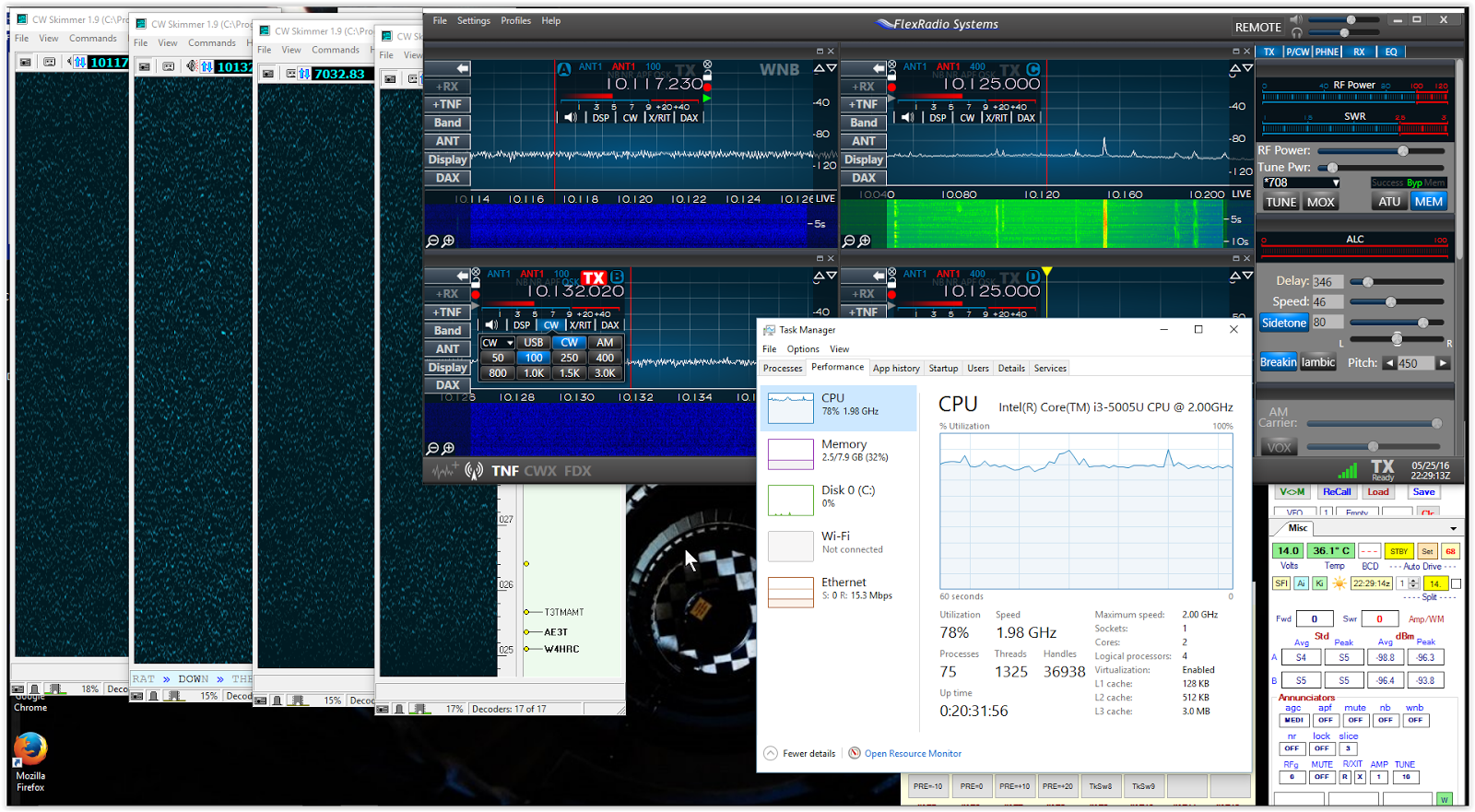Expand slice C DAX options
This screenshot has width=1475, height=812.
(864, 178)
